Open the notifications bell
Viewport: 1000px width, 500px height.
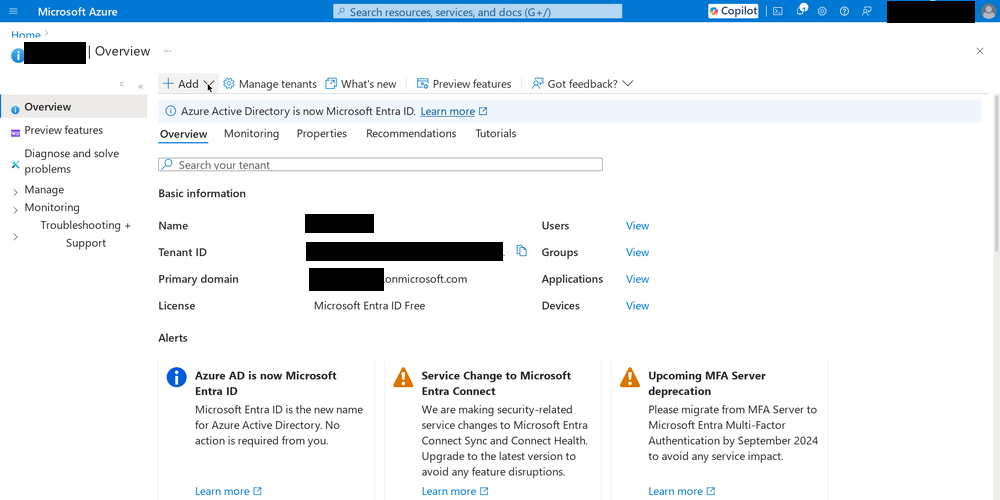click(801, 11)
